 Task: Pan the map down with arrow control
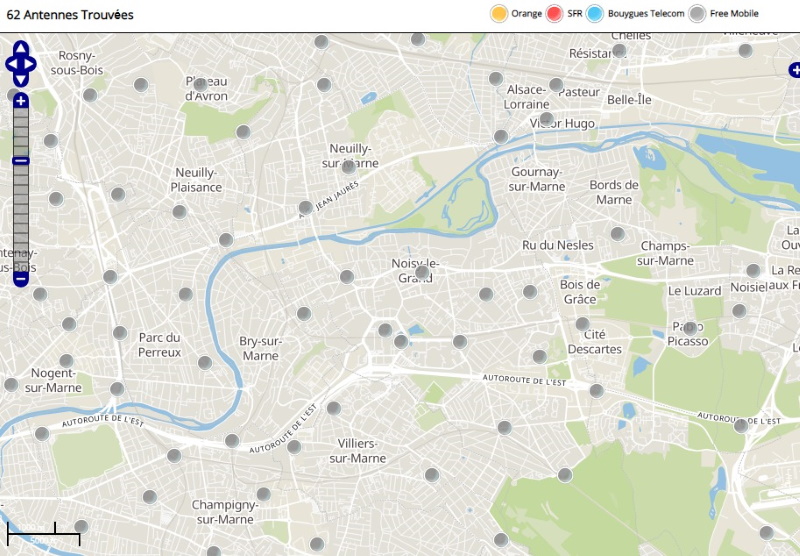tap(21, 80)
